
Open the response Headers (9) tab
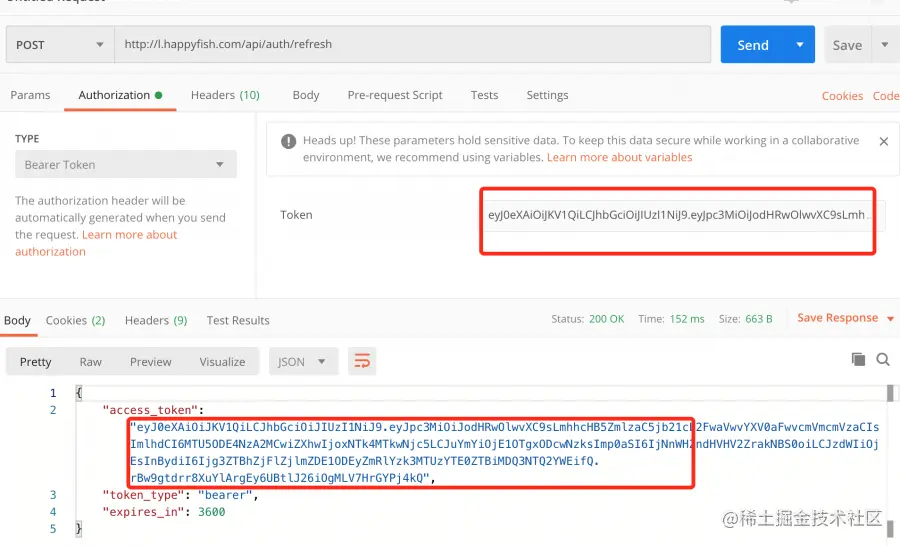[156, 320]
